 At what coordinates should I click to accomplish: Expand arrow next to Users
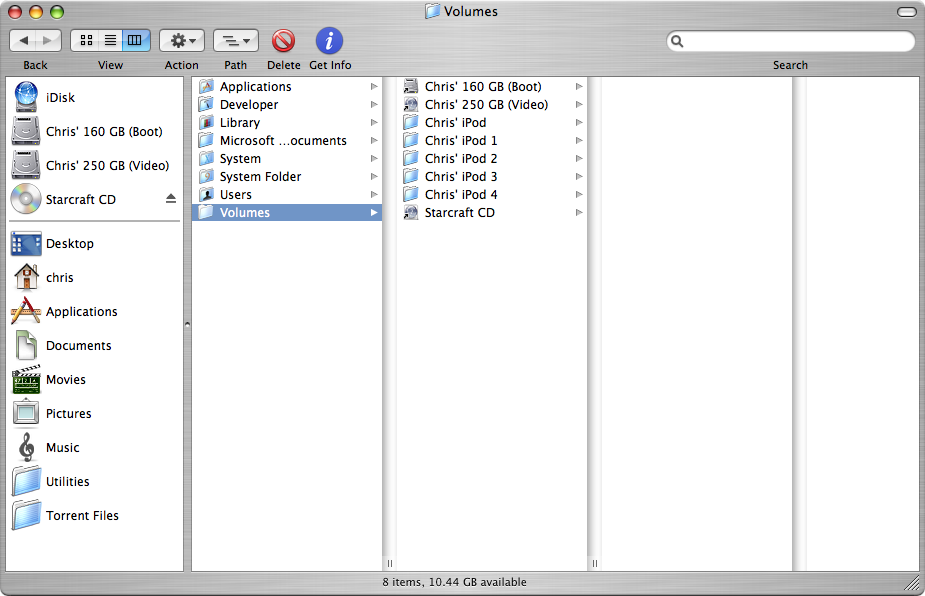tap(373, 195)
